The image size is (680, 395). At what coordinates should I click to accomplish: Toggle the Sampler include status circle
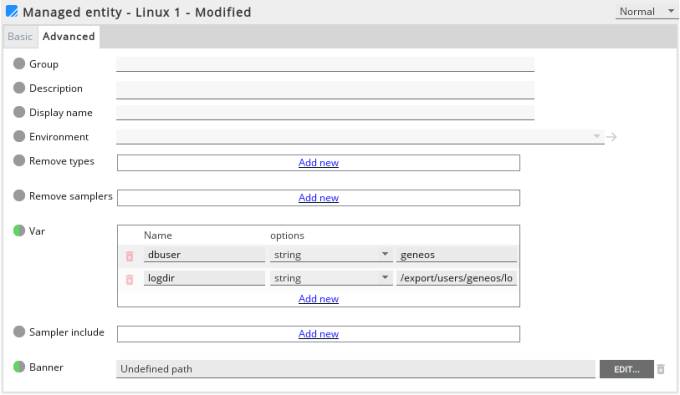click(x=19, y=332)
